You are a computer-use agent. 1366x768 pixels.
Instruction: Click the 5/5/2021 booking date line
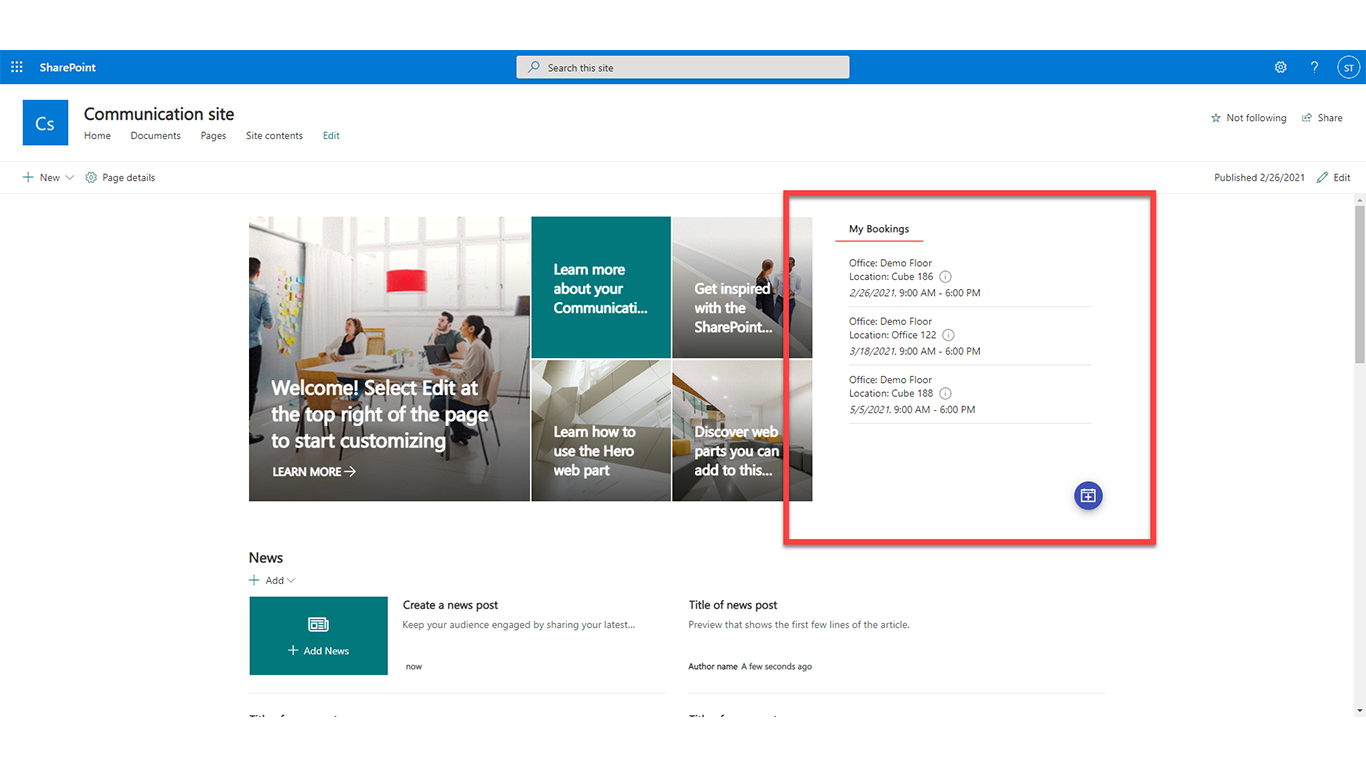[x=912, y=409]
